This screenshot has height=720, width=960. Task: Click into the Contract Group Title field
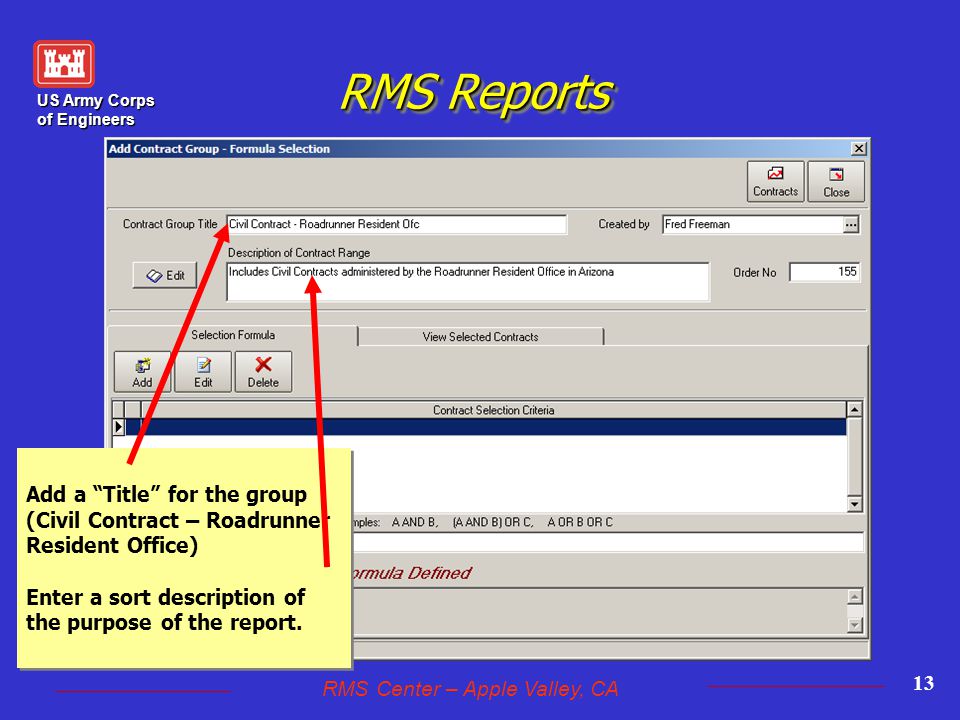[397, 224]
